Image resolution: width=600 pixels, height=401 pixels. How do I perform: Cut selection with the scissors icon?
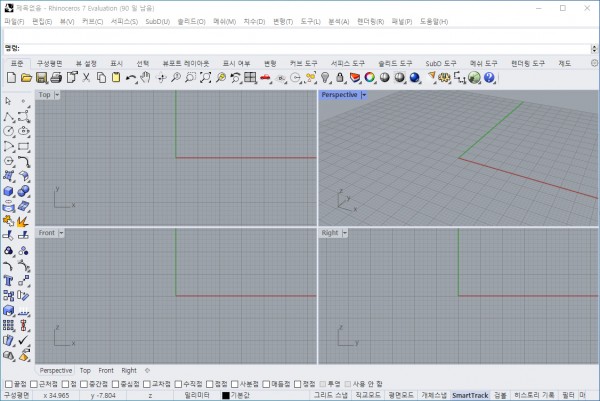[x=86, y=78]
